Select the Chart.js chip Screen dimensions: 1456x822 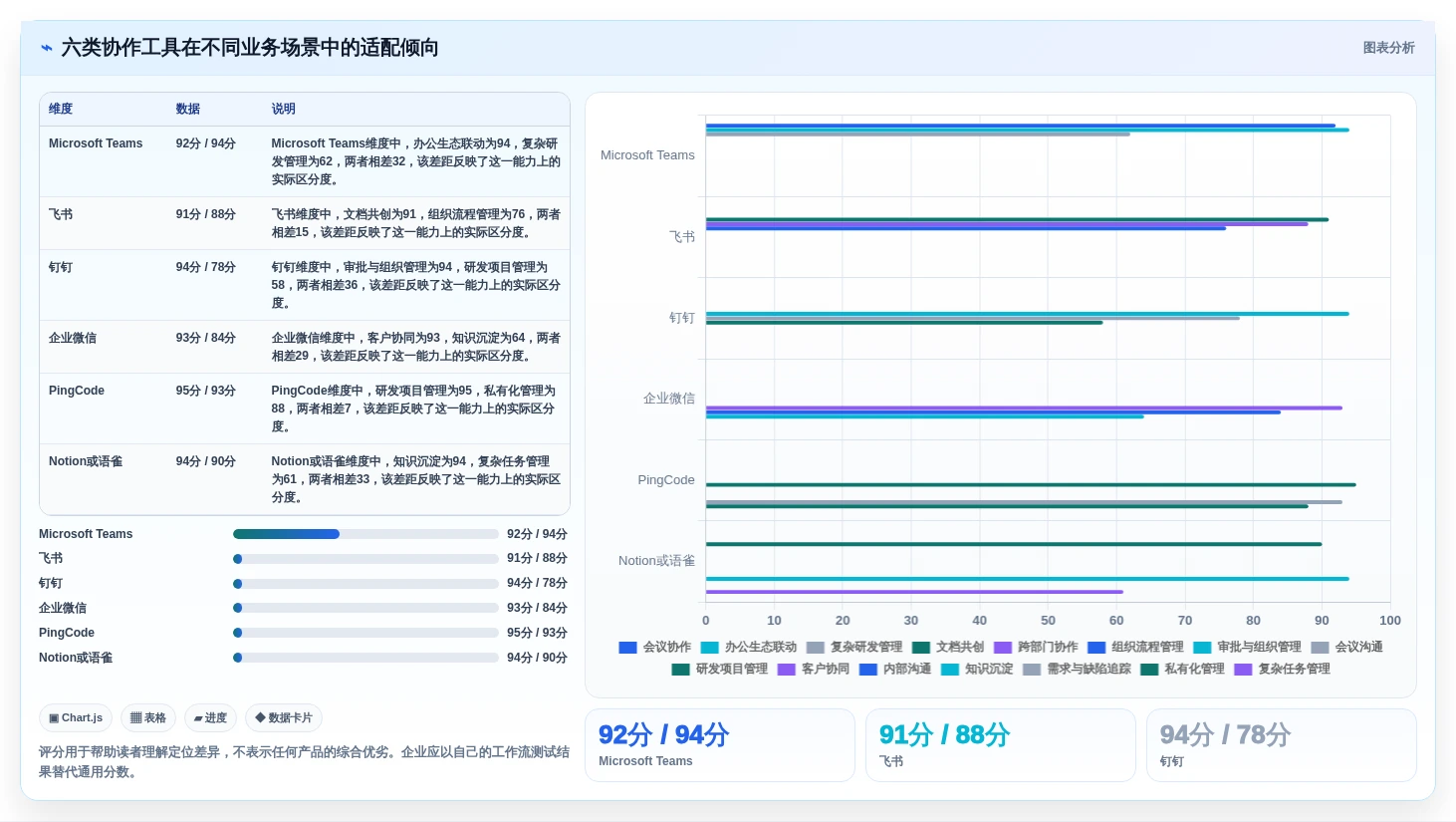(76, 717)
